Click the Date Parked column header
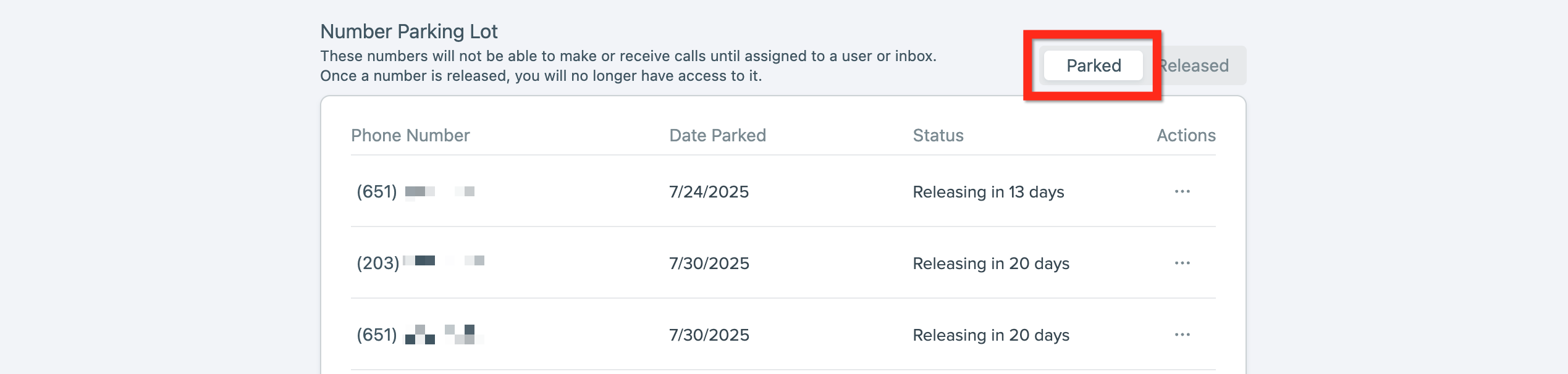Image resolution: width=1568 pixels, height=374 pixels. pos(717,135)
